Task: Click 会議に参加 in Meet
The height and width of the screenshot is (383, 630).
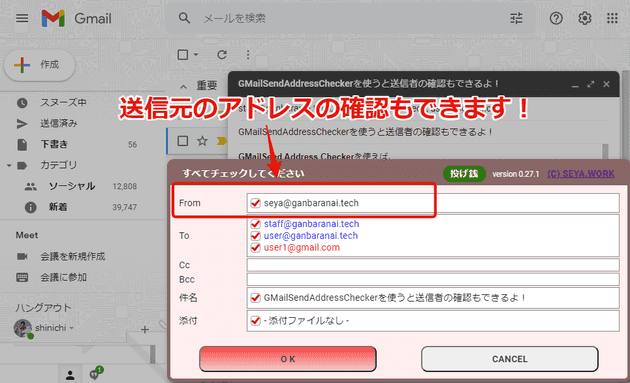Action: point(63,277)
